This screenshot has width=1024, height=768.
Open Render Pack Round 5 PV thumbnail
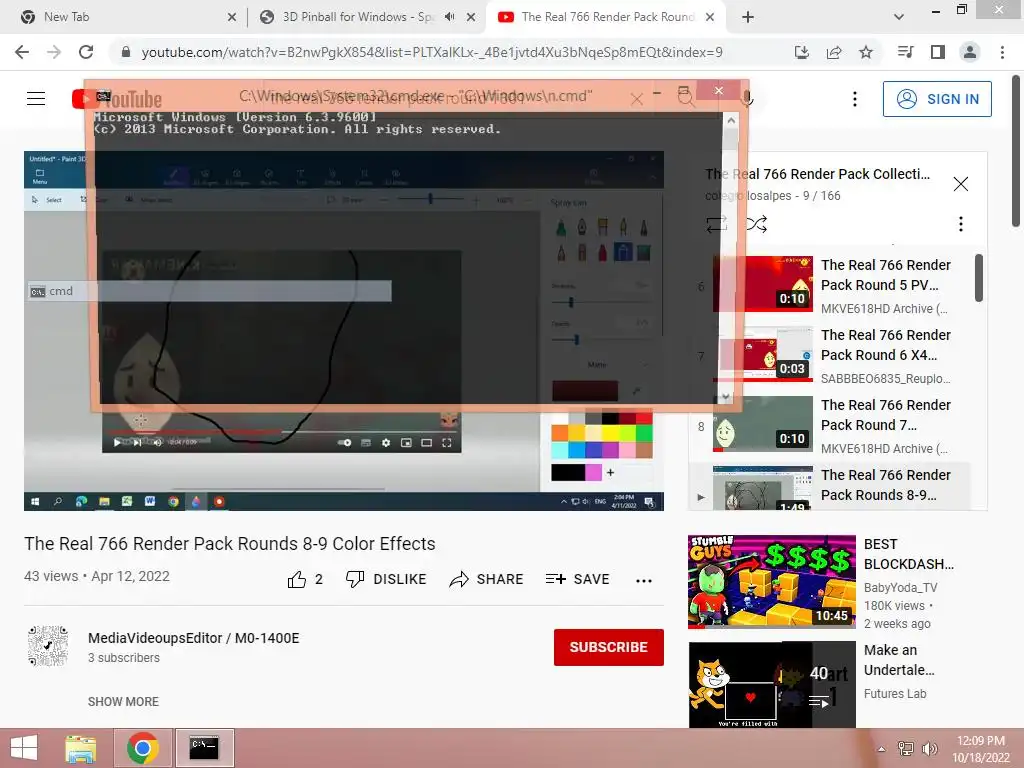763,283
